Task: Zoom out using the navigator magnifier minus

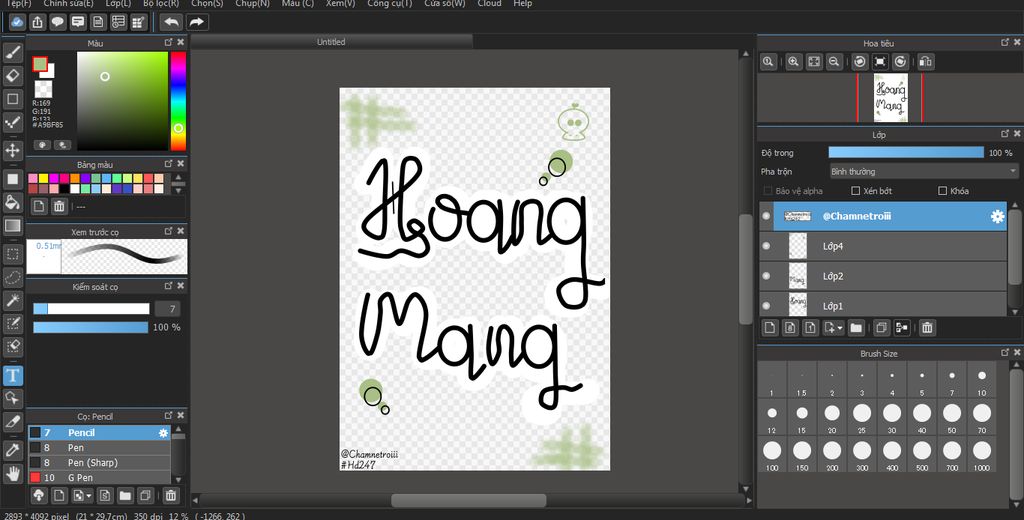Action: 833,61
